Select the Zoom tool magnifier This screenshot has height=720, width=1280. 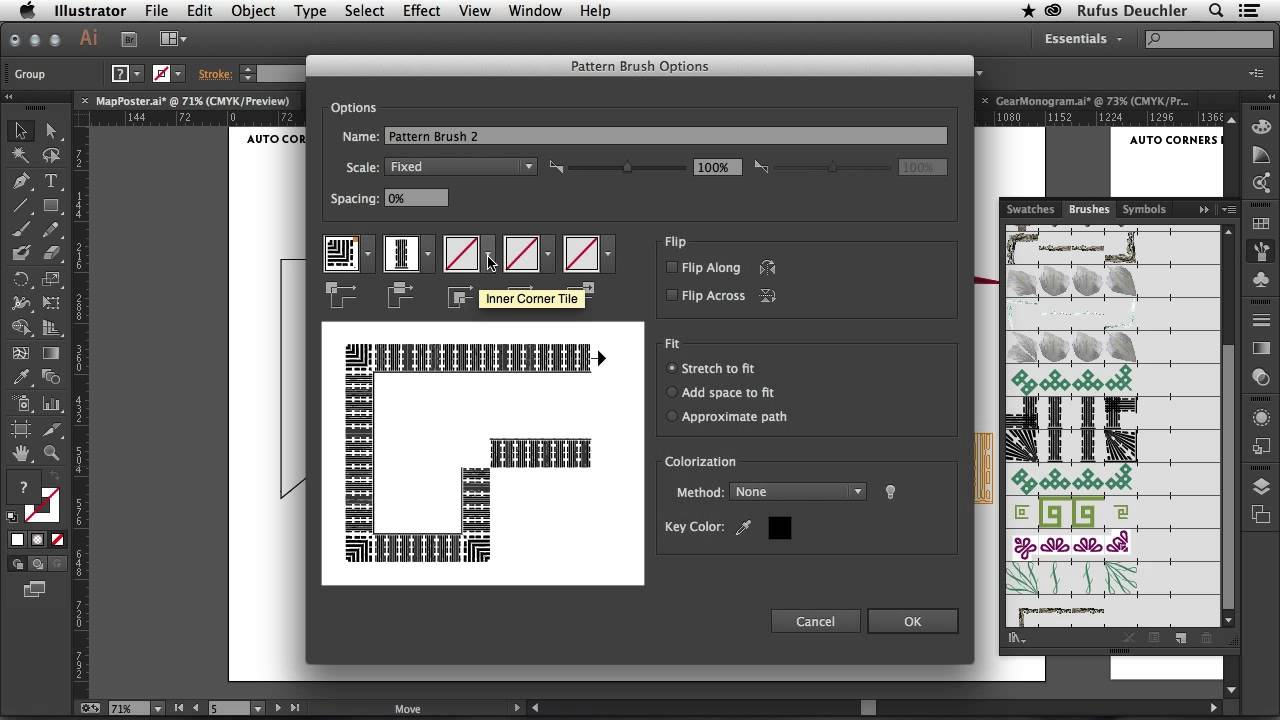tap(51, 453)
